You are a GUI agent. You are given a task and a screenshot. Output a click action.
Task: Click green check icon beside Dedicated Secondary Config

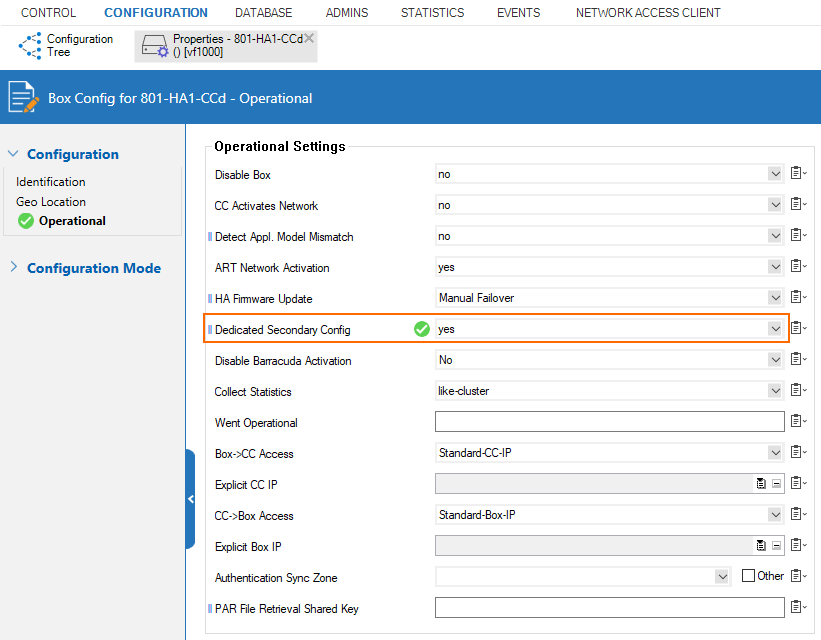pos(421,329)
